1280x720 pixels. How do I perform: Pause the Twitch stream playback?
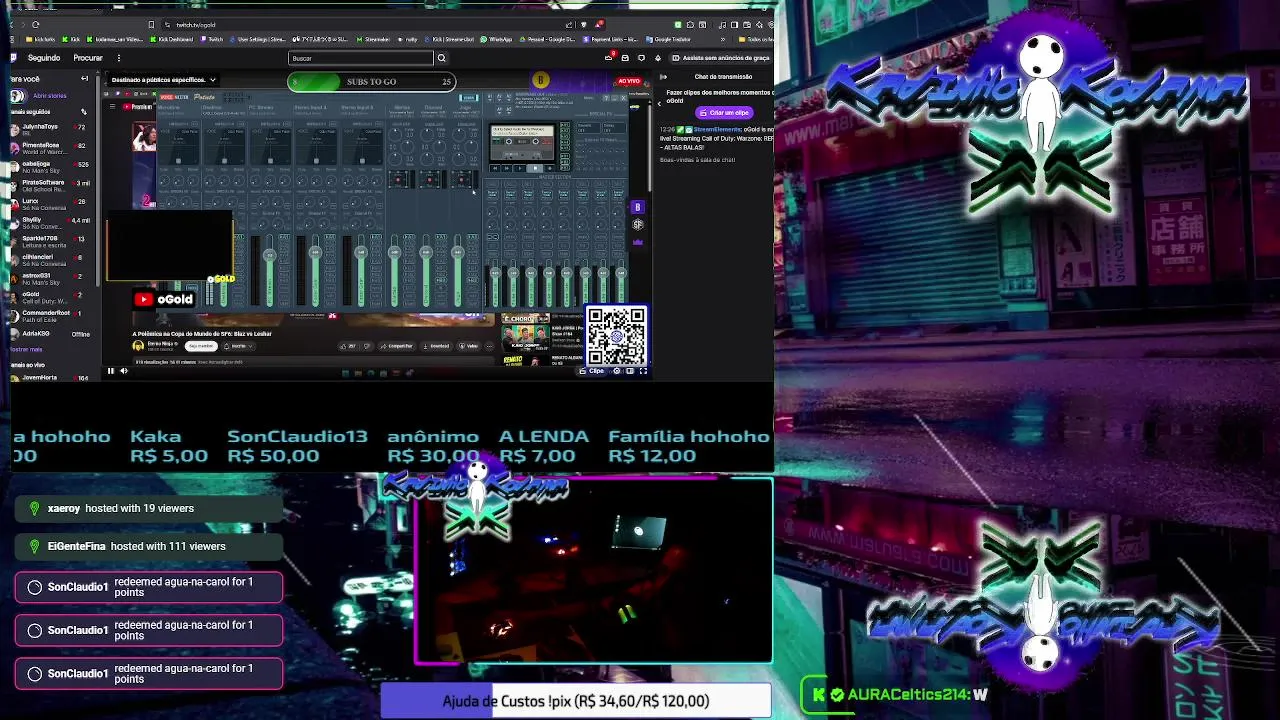(x=111, y=370)
